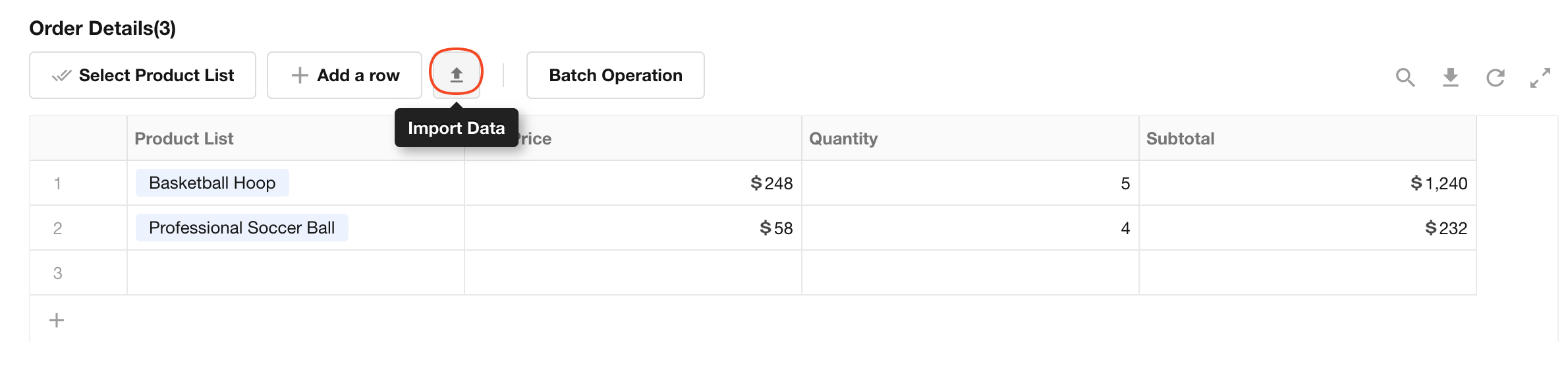Expand the table to full screen
Screen dimensions: 1568x376
1540,77
